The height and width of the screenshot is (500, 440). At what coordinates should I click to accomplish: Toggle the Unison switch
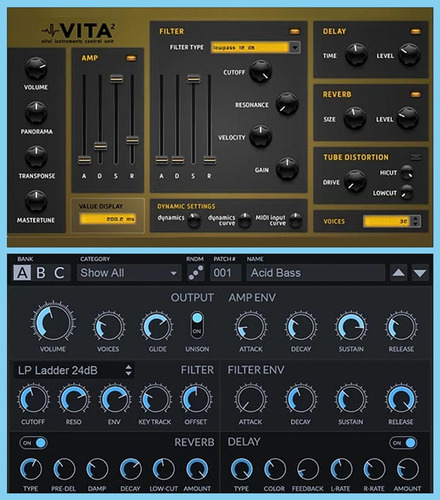coord(197,324)
